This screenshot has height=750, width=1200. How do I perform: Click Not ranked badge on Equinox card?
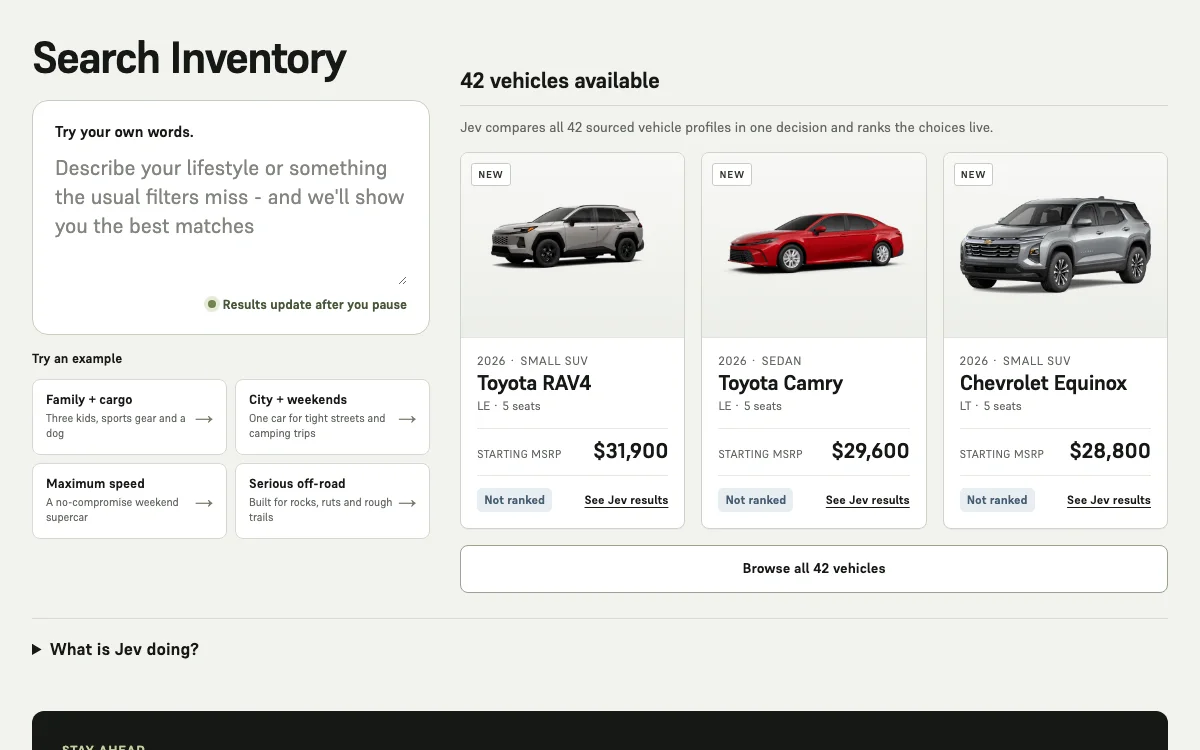coord(997,500)
